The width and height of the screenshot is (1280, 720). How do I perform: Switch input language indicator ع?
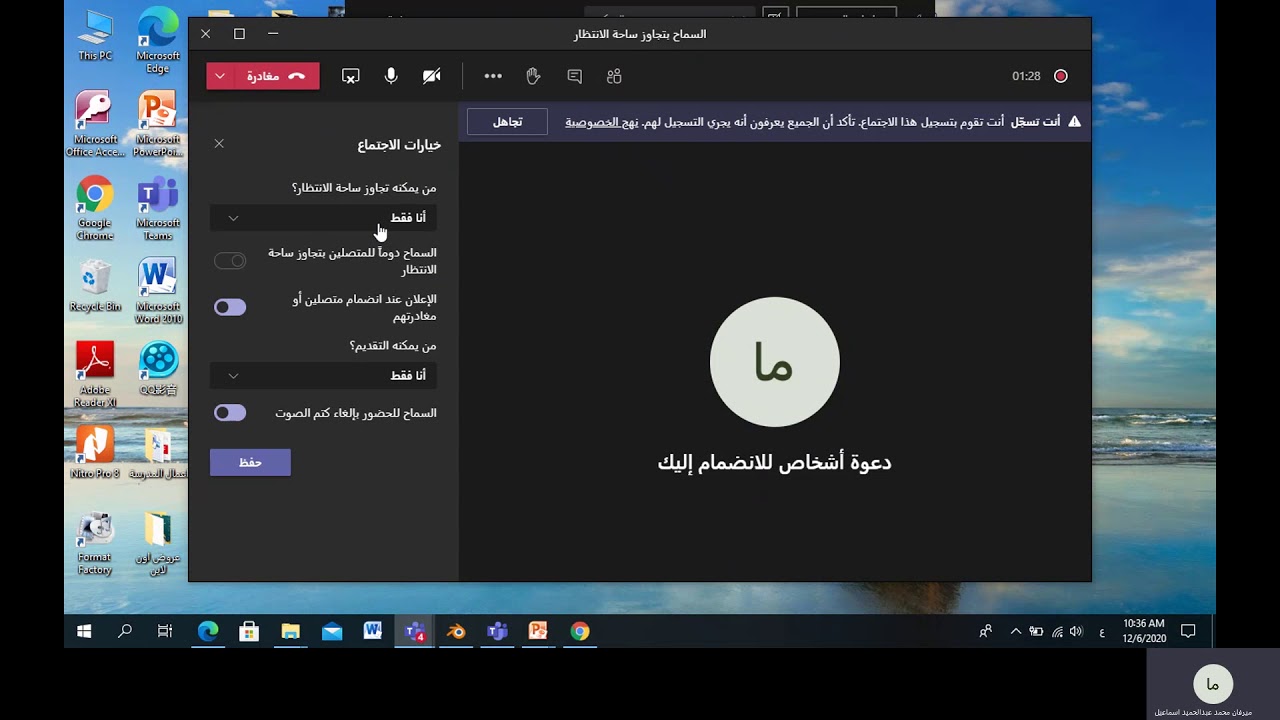coord(1102,631)
